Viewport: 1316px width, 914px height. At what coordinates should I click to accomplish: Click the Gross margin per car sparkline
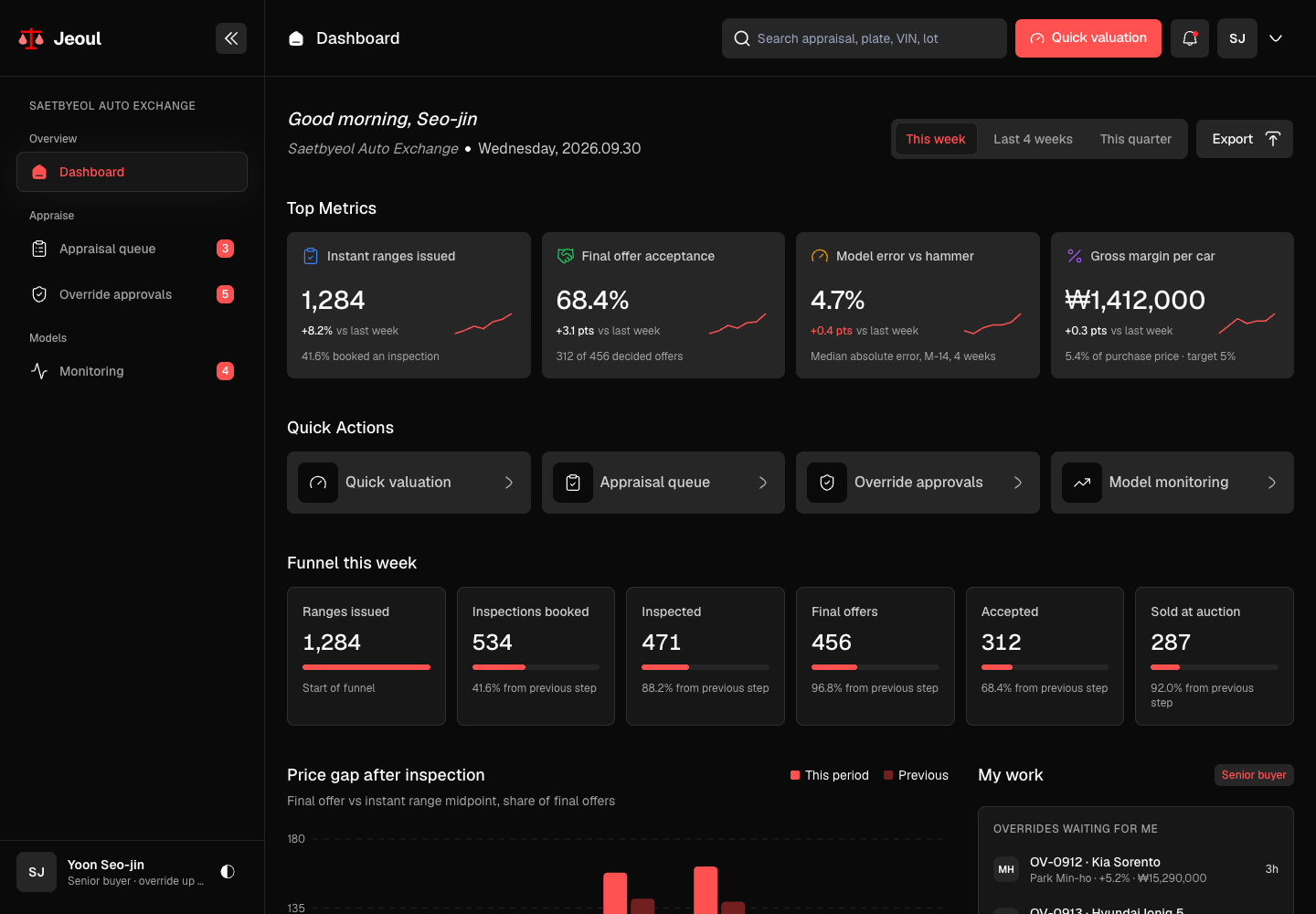point(1247,324)
